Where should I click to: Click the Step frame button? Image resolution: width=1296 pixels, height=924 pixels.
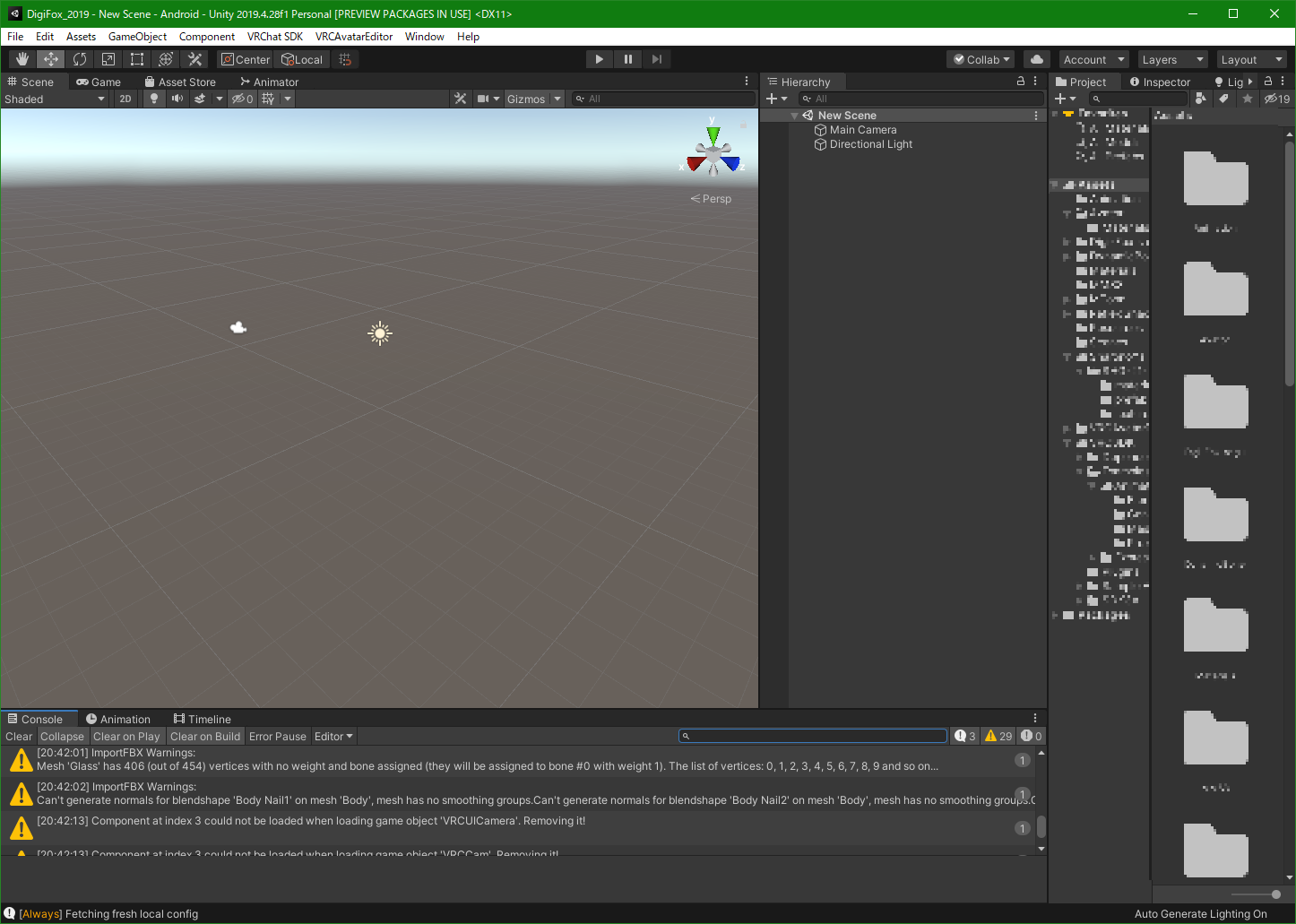click(x=657, y=59)
